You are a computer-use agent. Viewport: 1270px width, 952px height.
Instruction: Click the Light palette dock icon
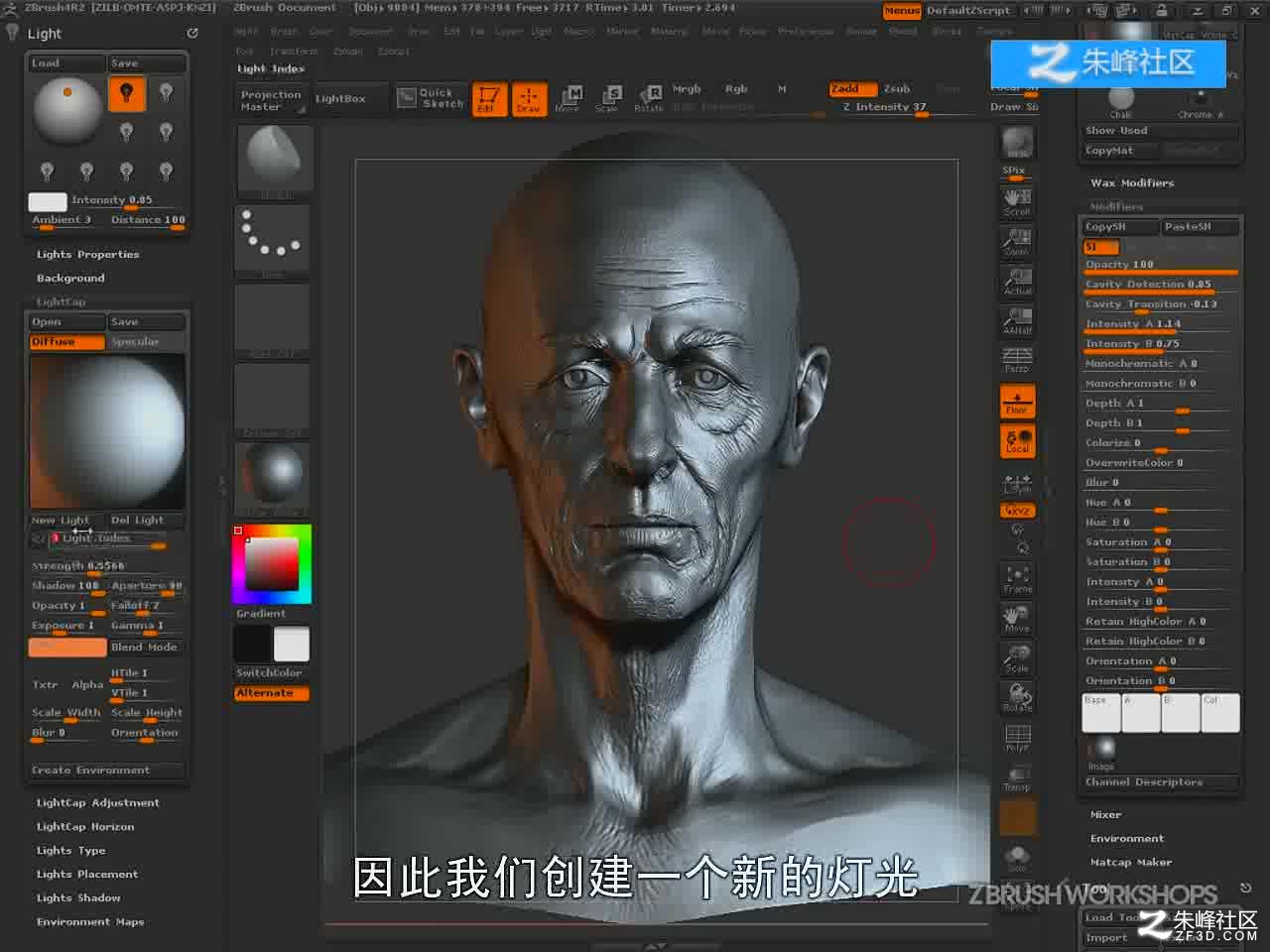click(192, 33)
